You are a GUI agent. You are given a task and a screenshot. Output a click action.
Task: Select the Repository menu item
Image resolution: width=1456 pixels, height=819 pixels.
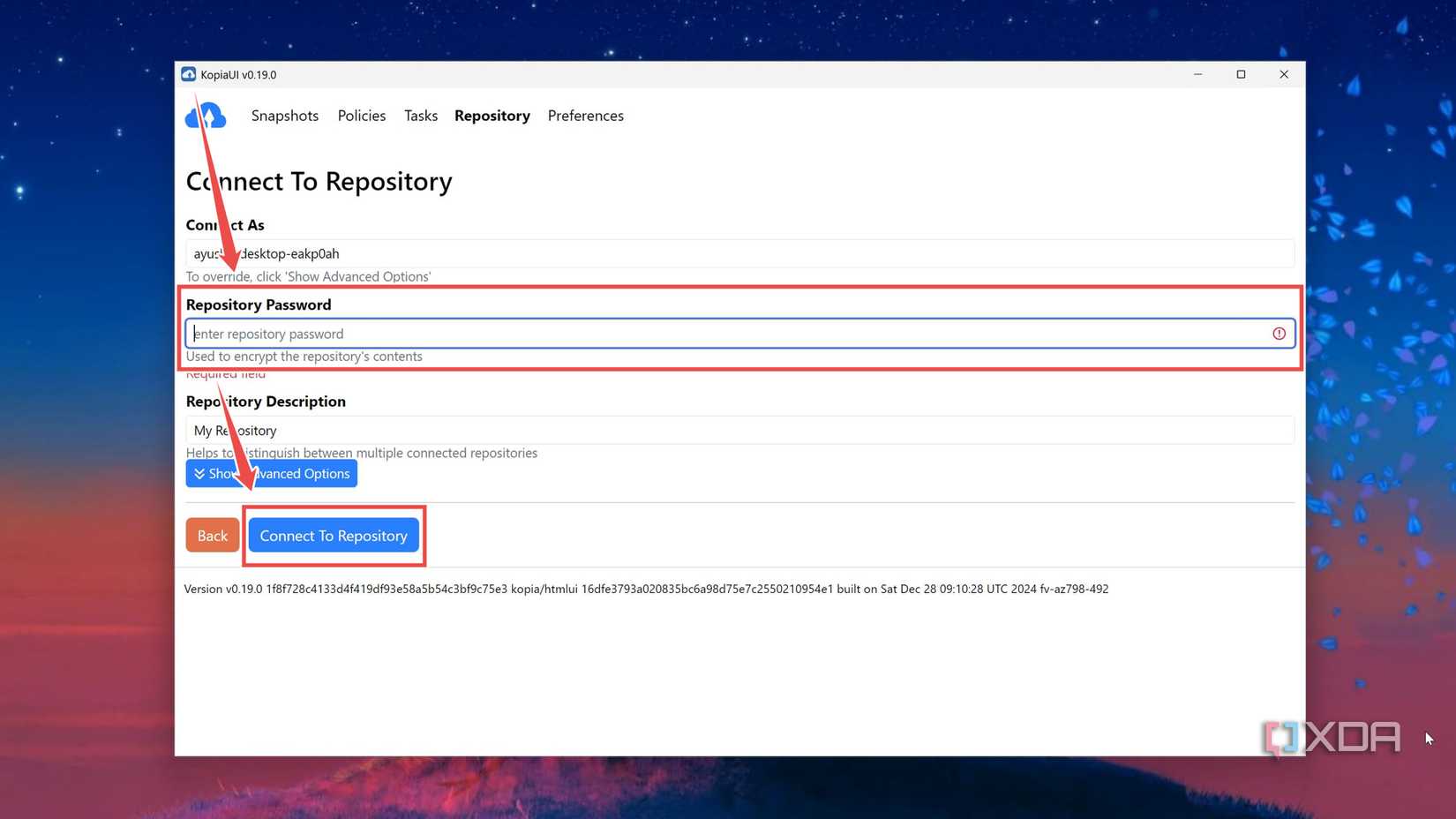[x=492, y=116]
